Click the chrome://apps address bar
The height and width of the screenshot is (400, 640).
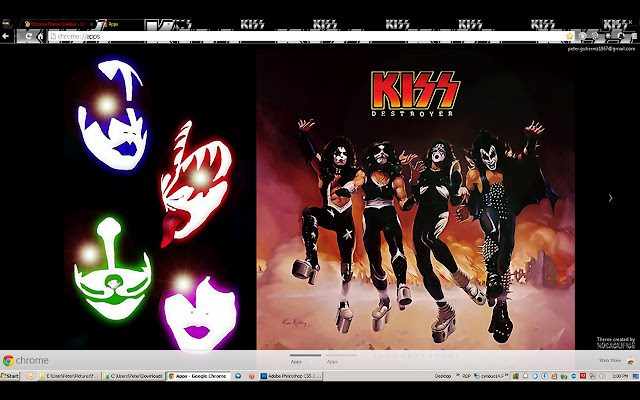(308, 36)
